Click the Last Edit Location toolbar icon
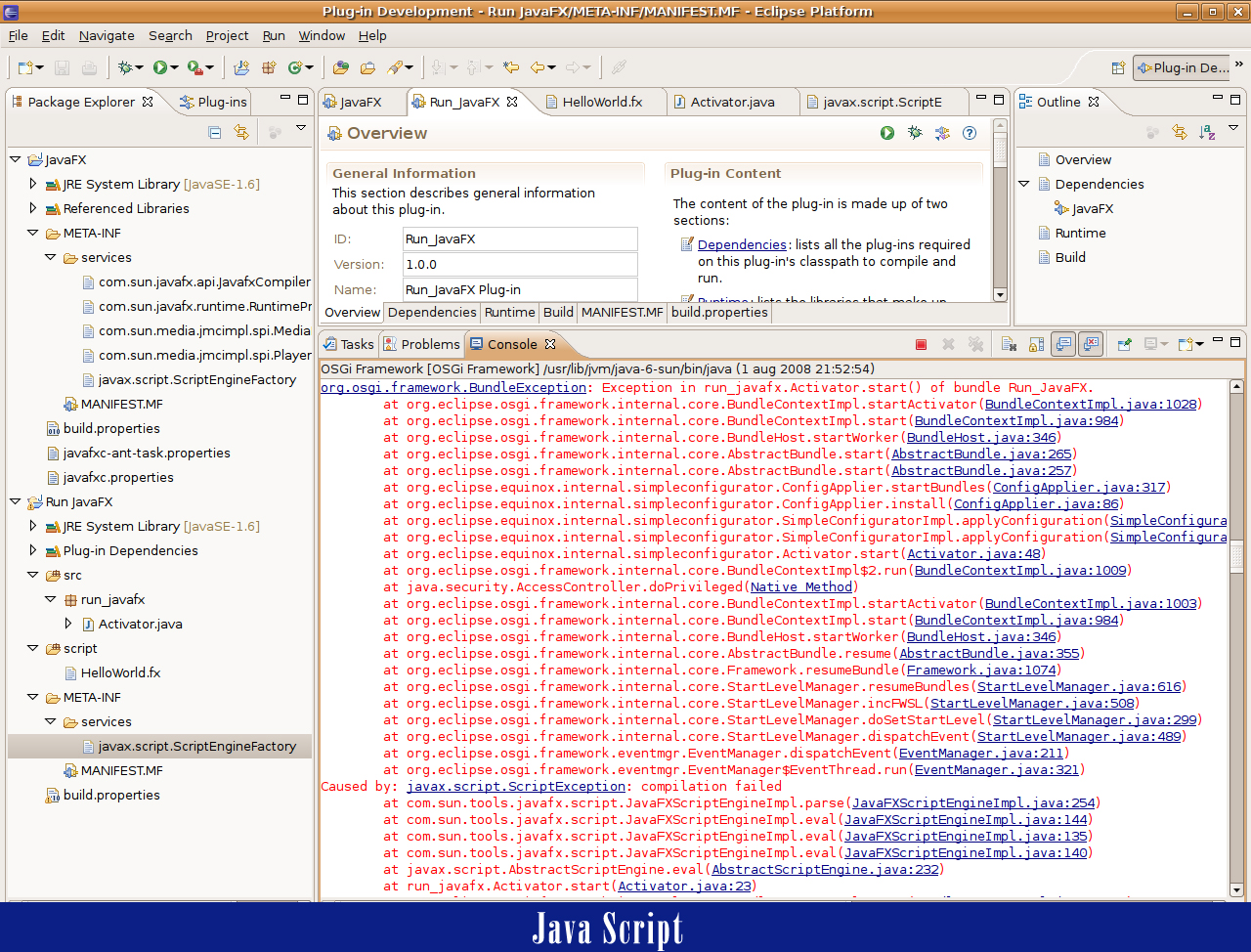1251x952 pixels. 510,67
